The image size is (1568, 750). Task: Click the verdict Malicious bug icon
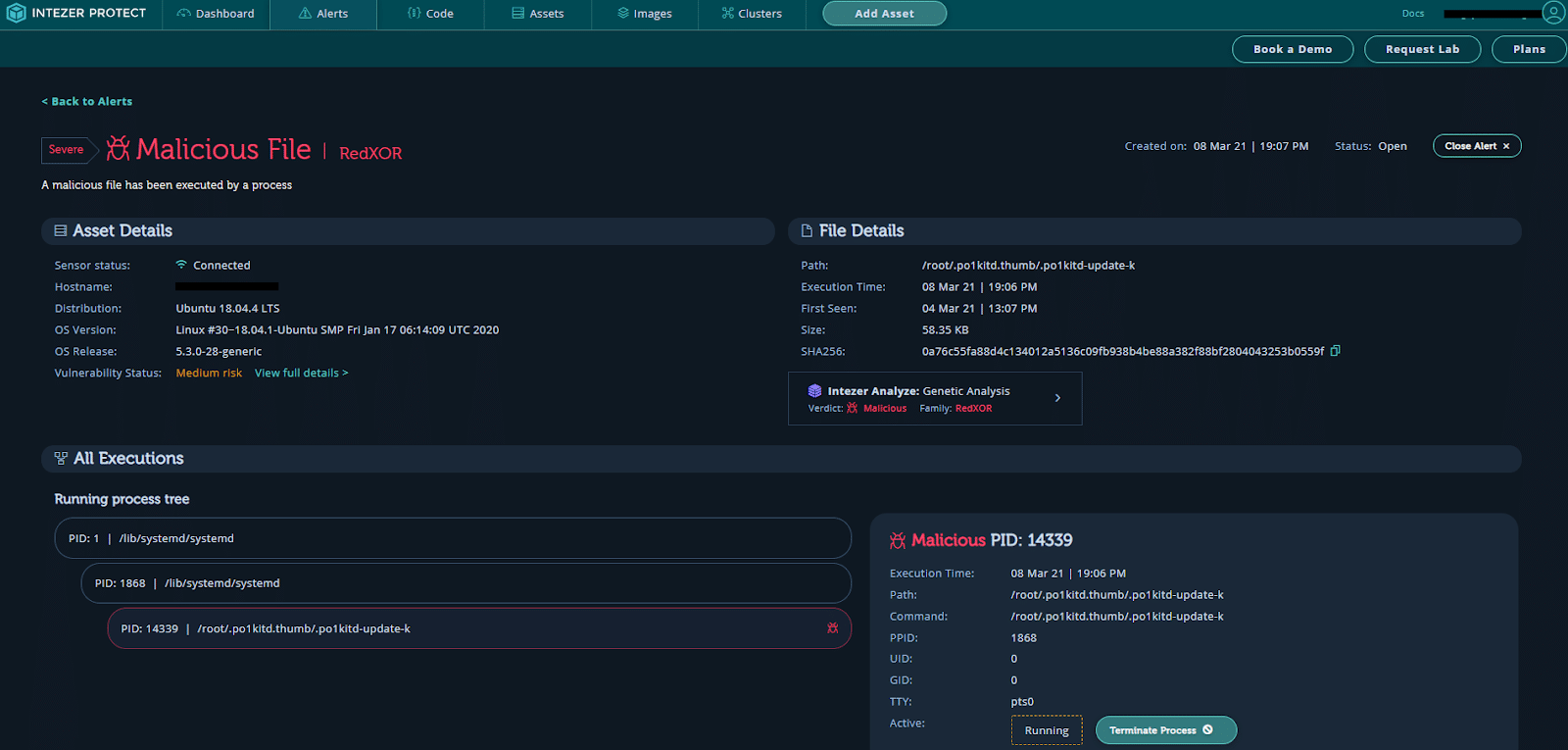click(853, 408)
